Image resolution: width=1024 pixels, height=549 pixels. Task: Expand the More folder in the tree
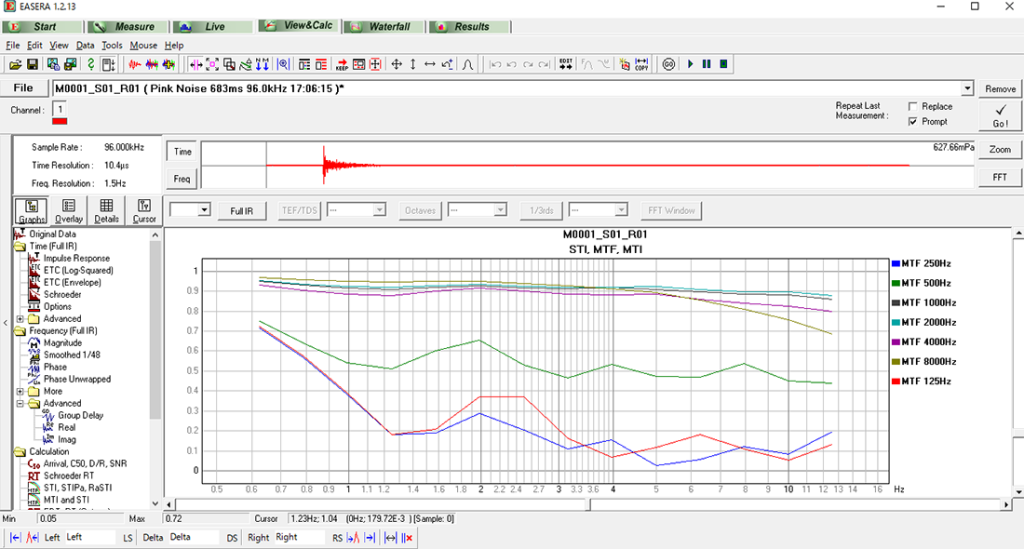20,392
